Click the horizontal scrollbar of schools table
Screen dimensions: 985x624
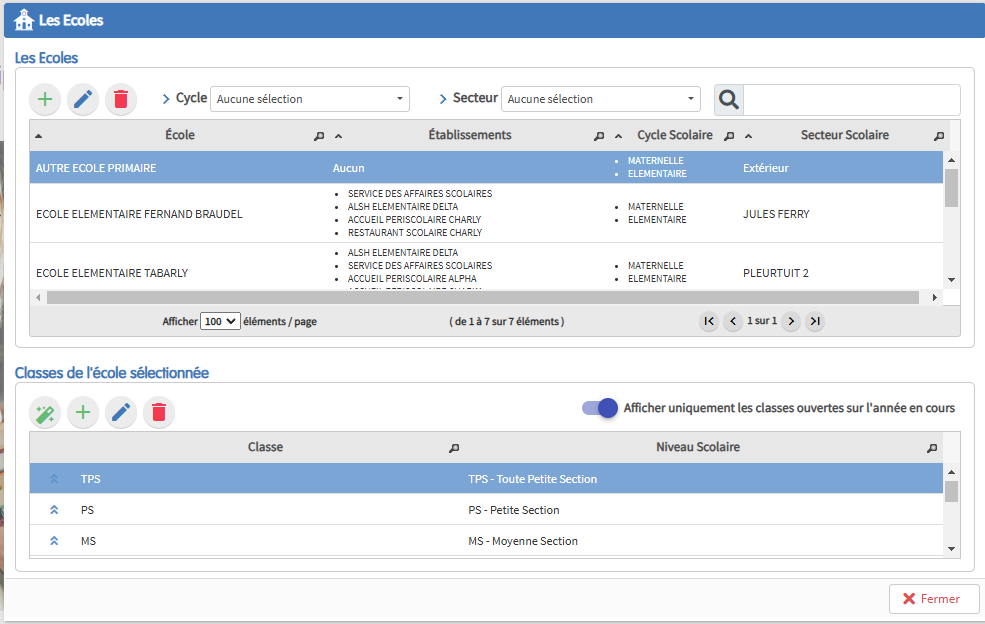point(482,297)
